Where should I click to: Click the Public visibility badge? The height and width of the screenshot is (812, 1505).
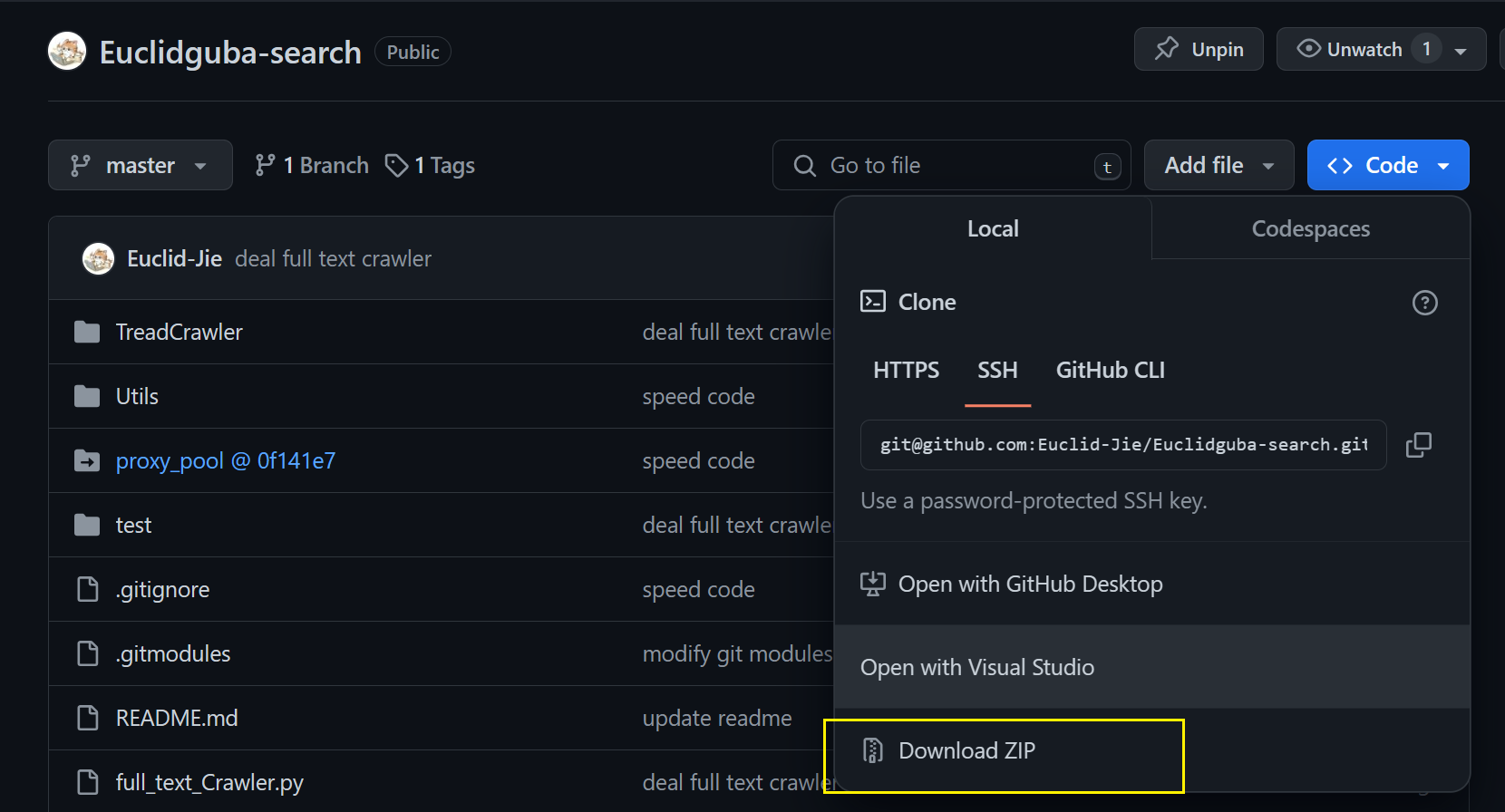click(413, 52)
